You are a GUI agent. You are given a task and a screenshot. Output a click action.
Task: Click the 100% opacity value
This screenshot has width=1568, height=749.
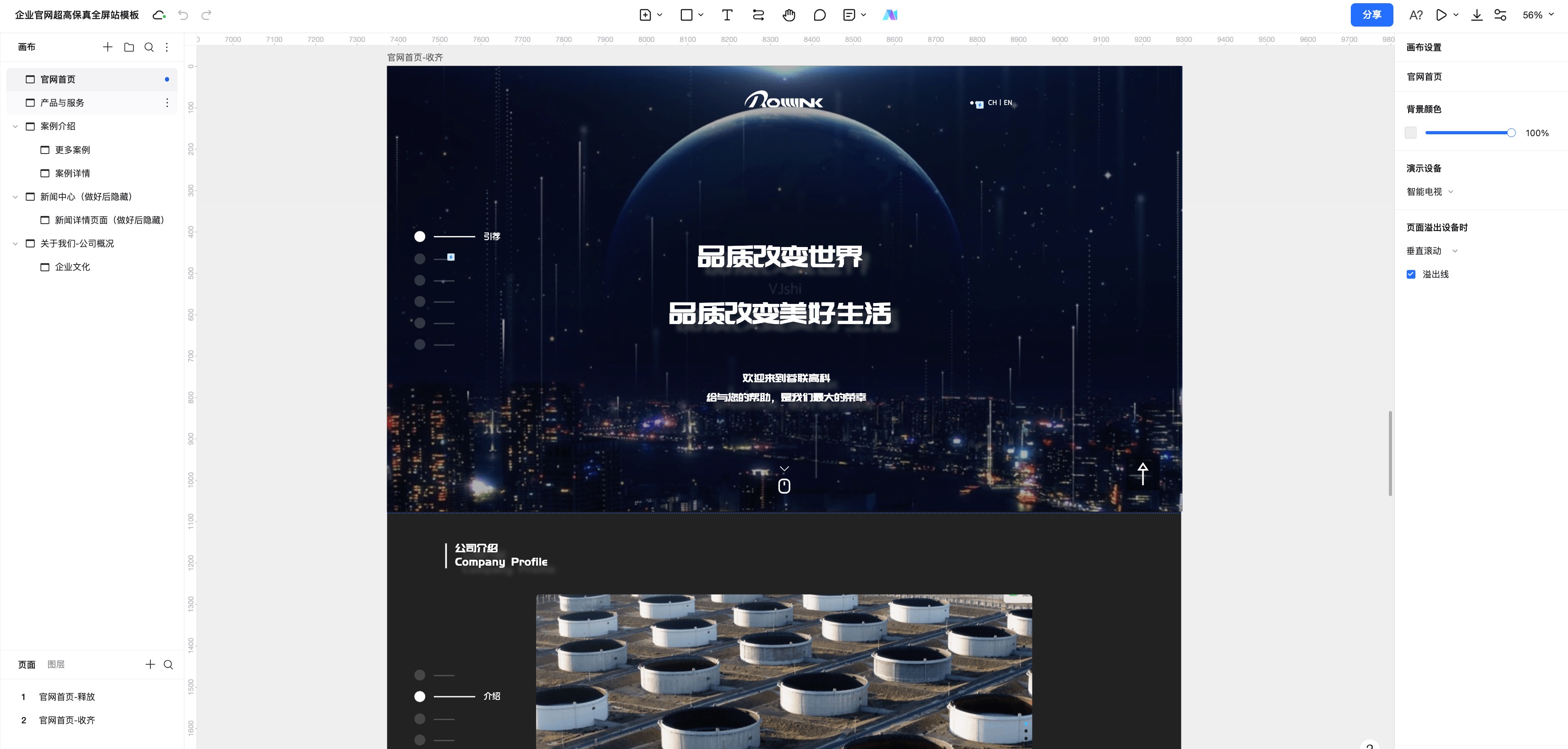1537,133
